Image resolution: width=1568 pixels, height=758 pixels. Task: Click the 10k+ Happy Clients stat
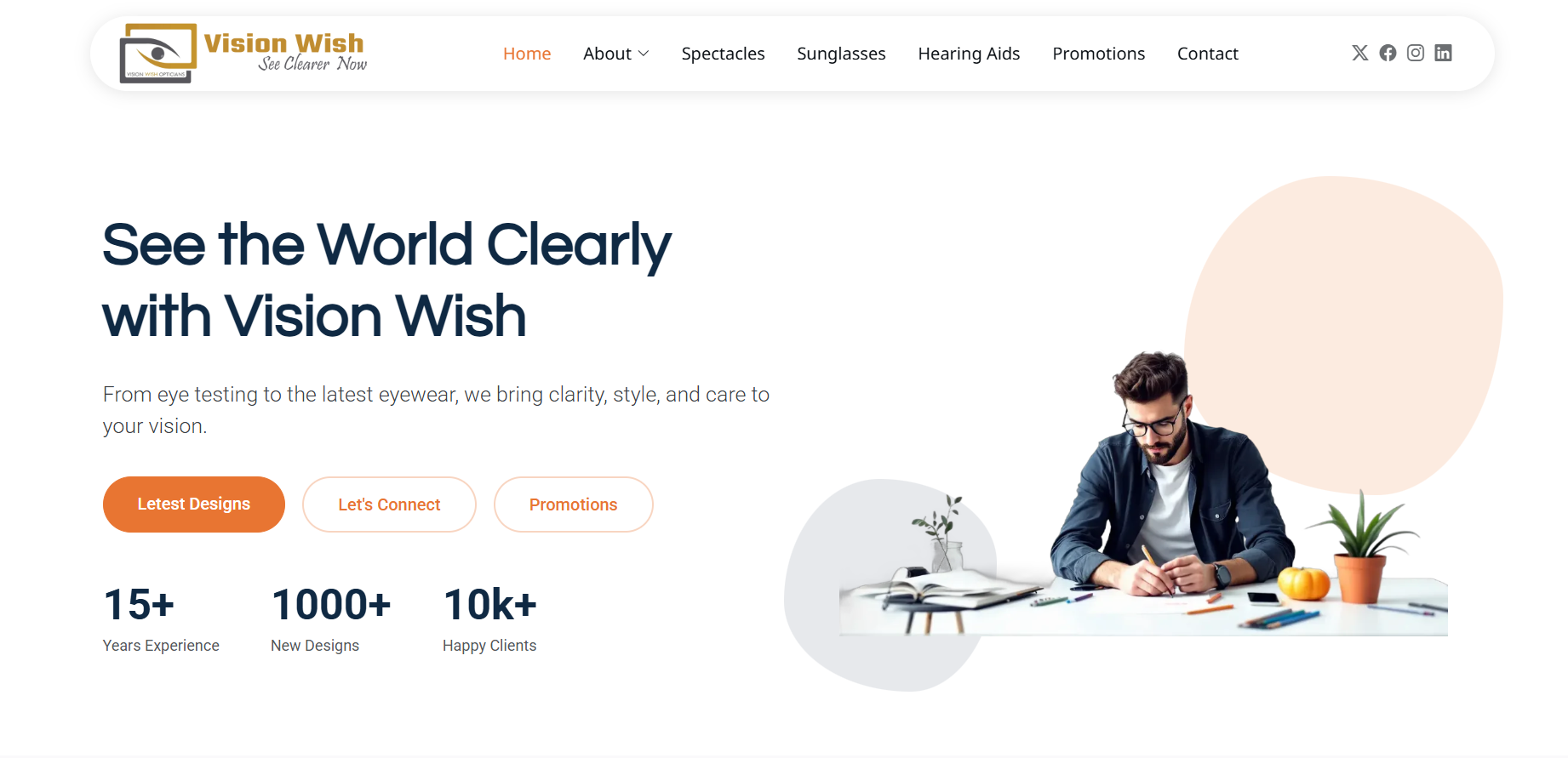click(x=489, y=618)
